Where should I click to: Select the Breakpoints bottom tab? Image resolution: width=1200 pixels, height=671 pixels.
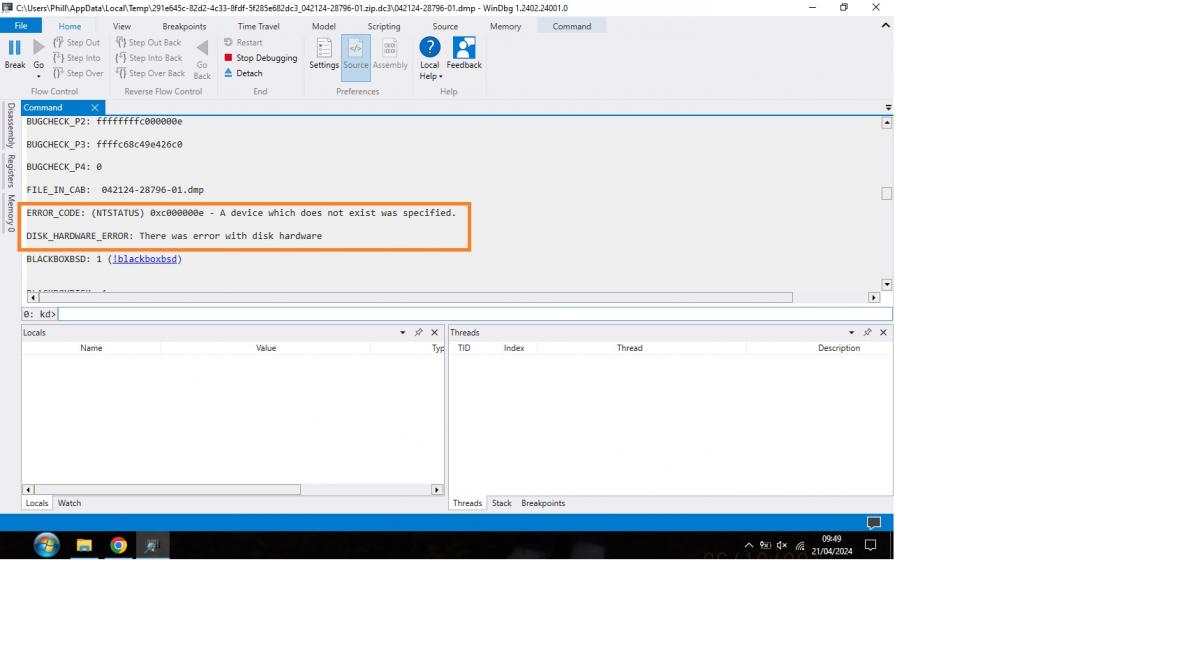coord(543,503)
